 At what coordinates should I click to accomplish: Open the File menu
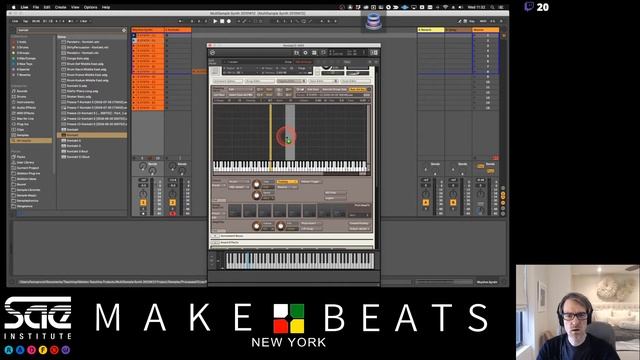[x=36, y=7]
